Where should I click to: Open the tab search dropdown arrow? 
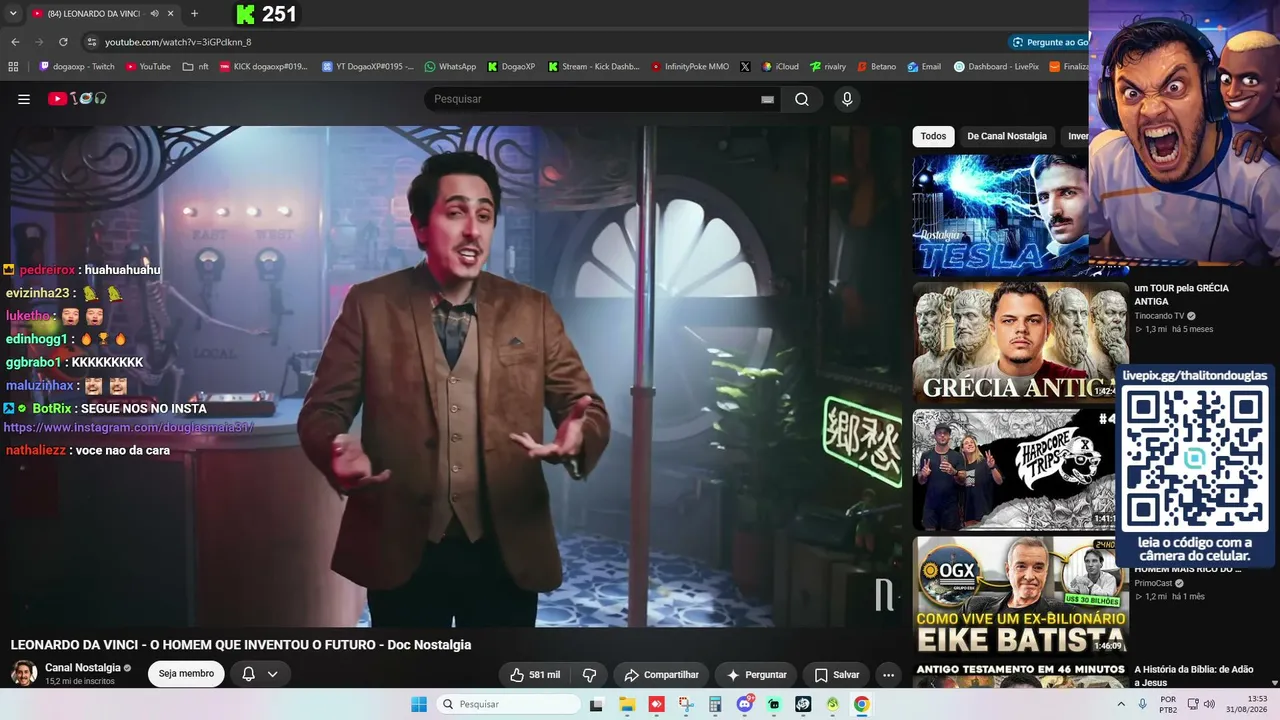pos(13,14)
